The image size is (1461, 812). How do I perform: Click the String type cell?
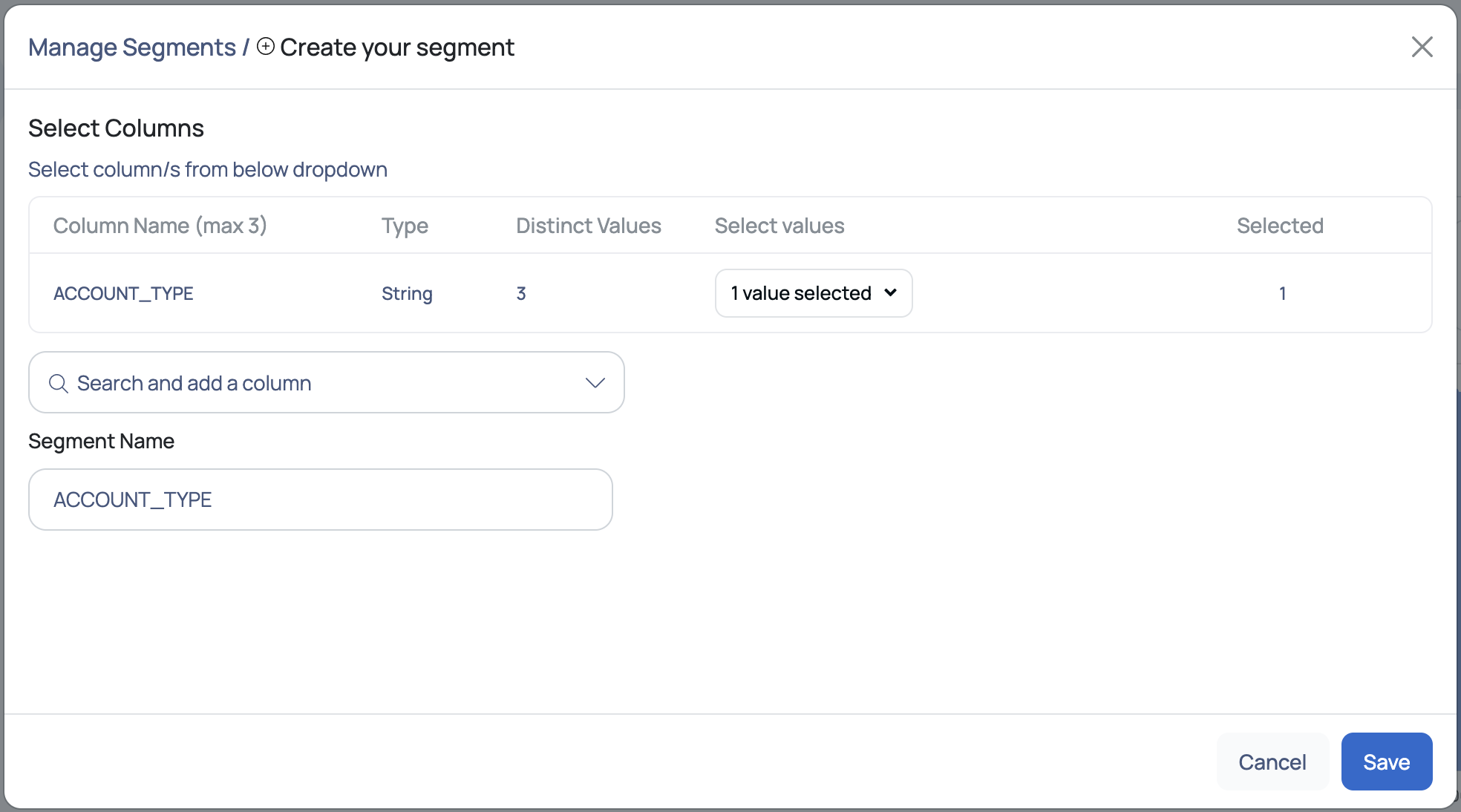[407, 294]
